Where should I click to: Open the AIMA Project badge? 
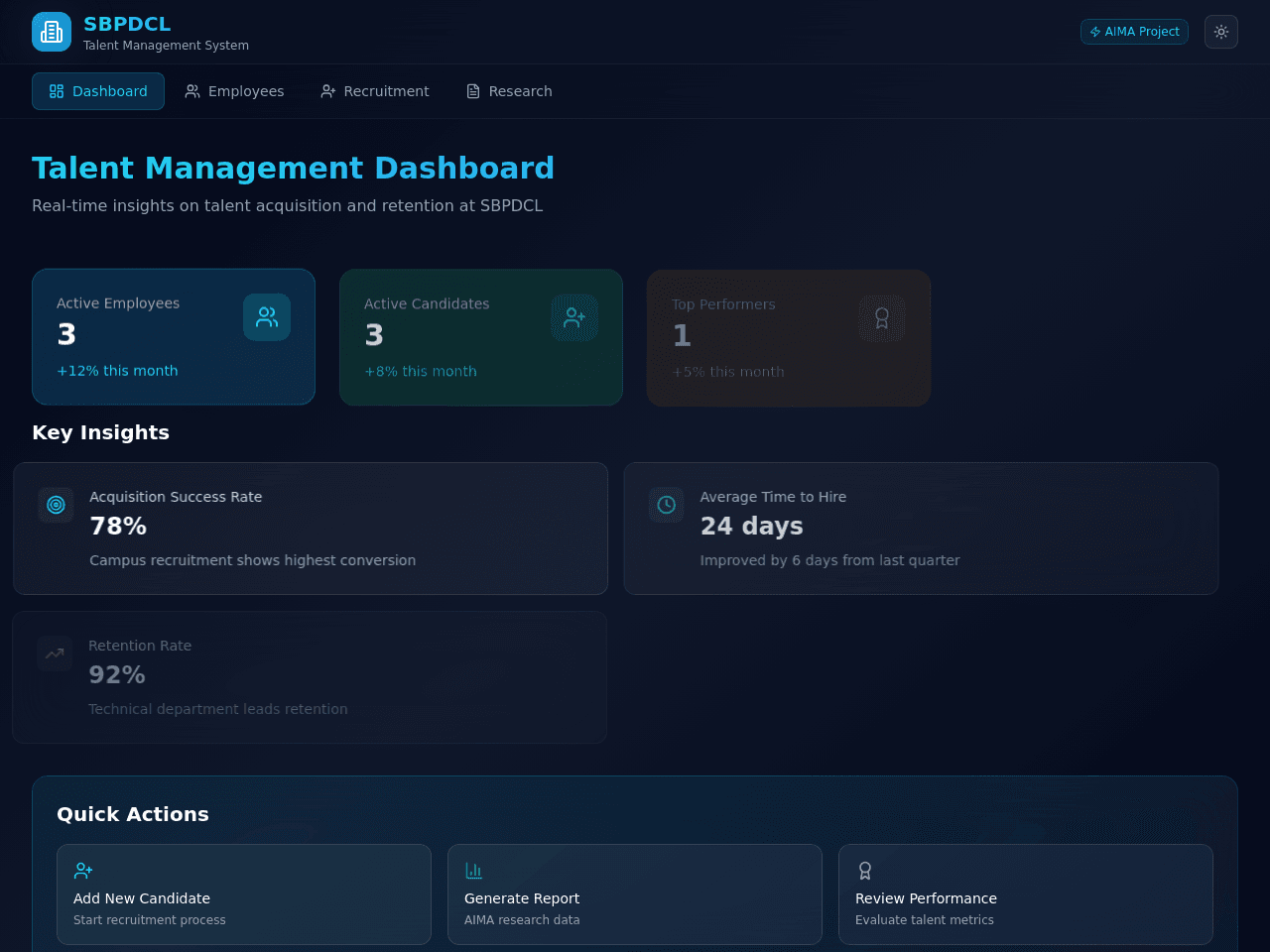[1134, 32]
